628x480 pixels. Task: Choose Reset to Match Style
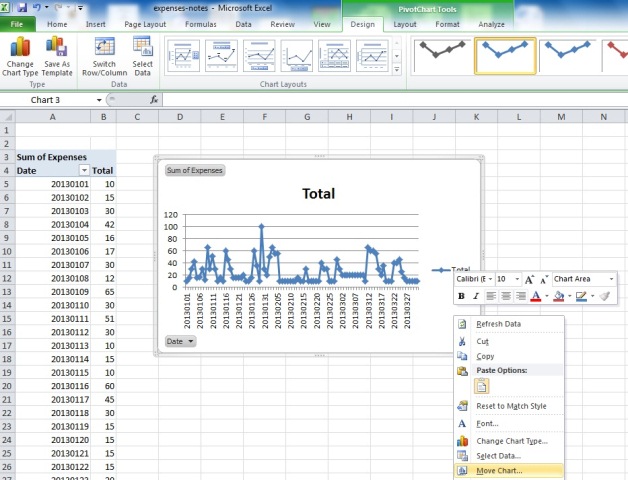[x=509, y=406]
